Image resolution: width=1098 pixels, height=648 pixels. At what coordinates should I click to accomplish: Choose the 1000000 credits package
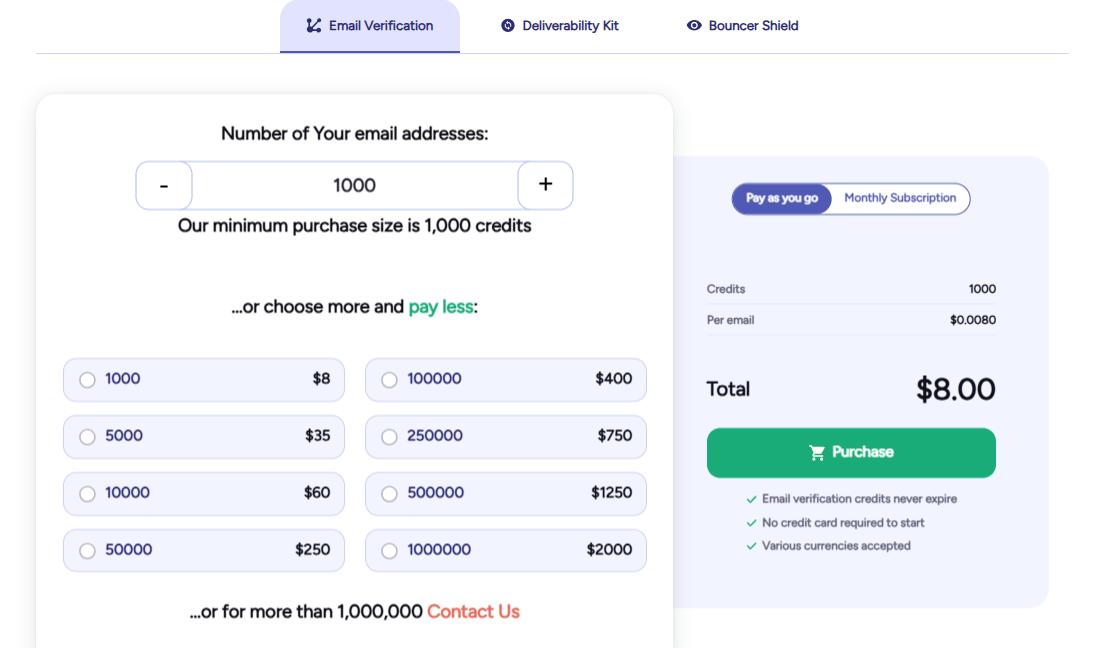389,550
